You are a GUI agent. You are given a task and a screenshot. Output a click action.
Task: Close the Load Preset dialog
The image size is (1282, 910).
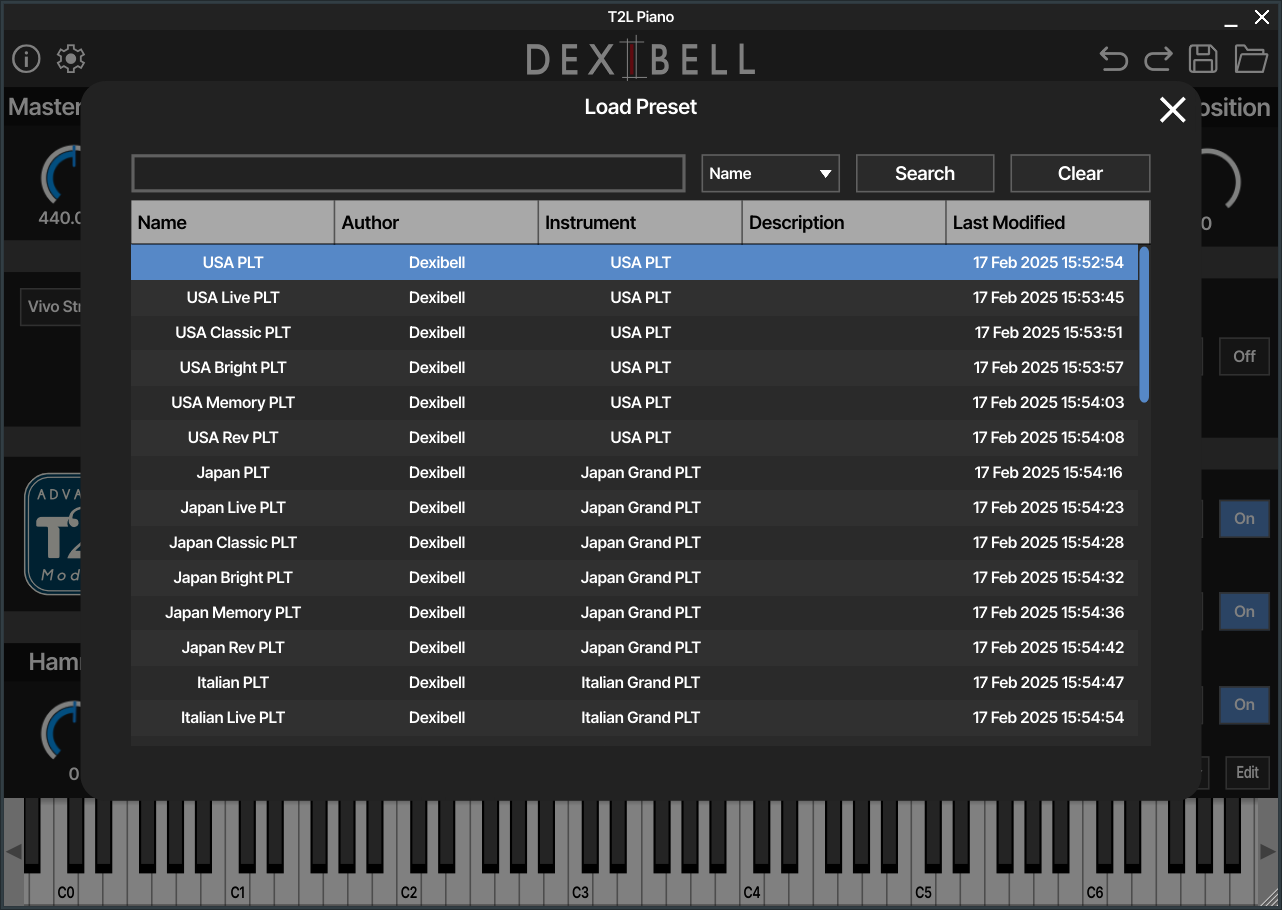click(1172, 110)
